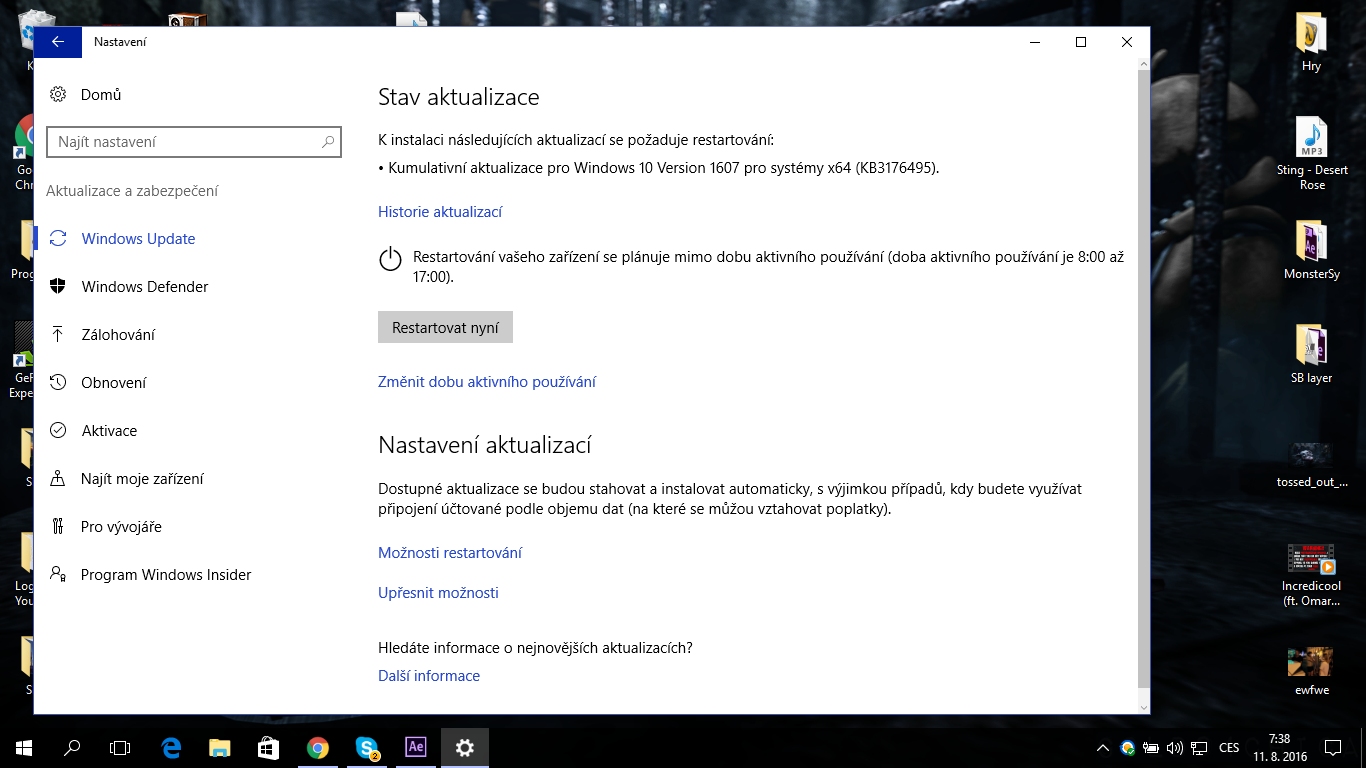Open Domů via the gear icon

(59, 95)
